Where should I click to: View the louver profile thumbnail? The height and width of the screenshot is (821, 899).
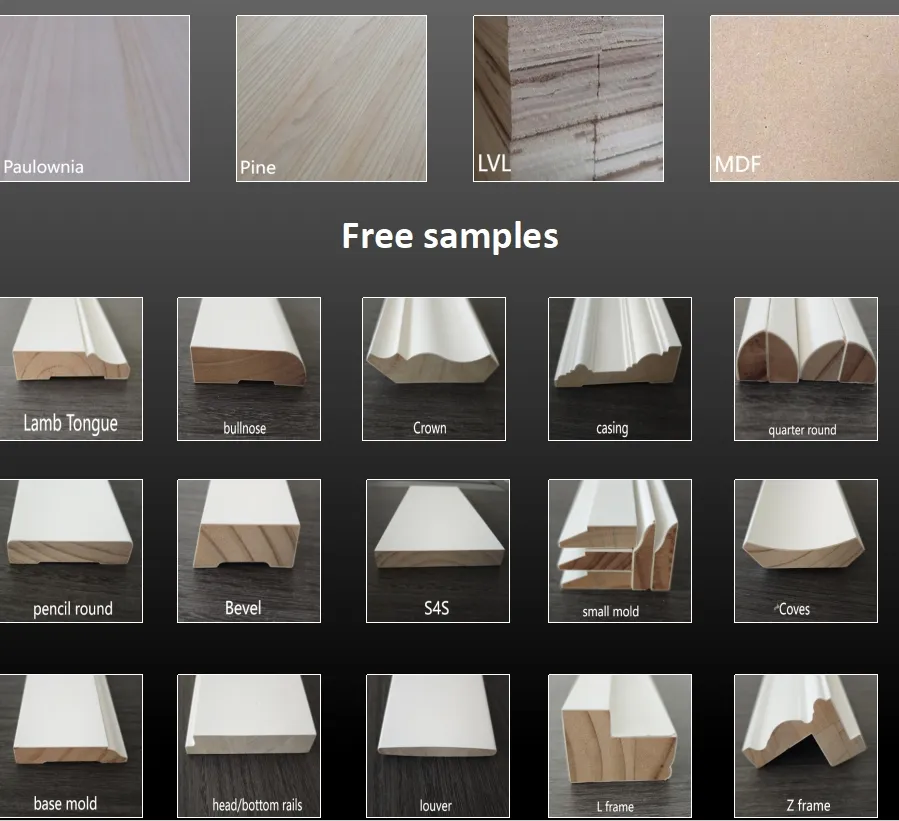click(433, 745)
